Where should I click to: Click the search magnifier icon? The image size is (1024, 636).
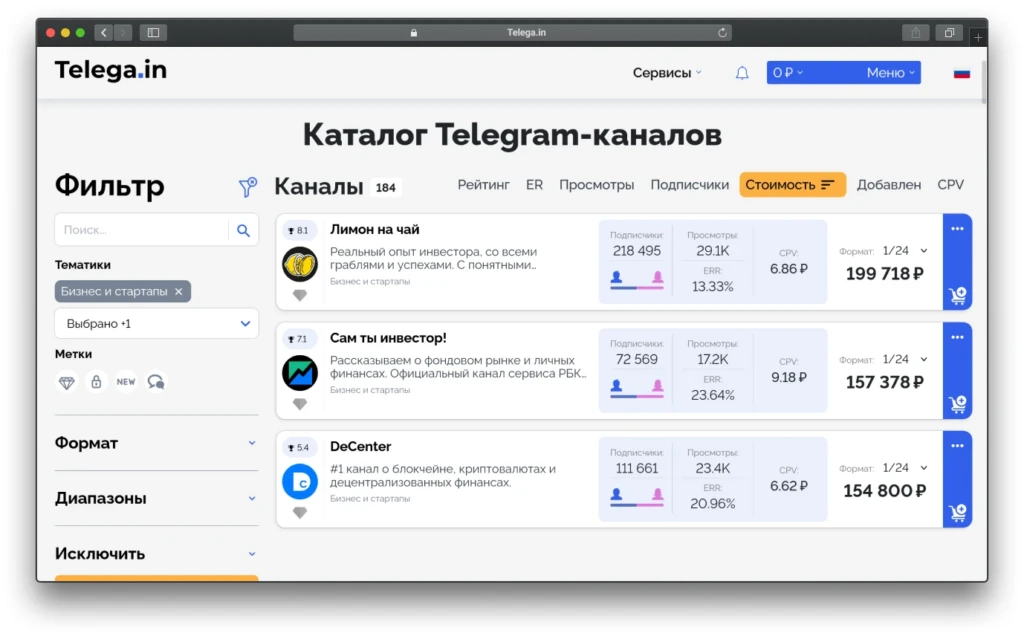[x=243, y=230]
